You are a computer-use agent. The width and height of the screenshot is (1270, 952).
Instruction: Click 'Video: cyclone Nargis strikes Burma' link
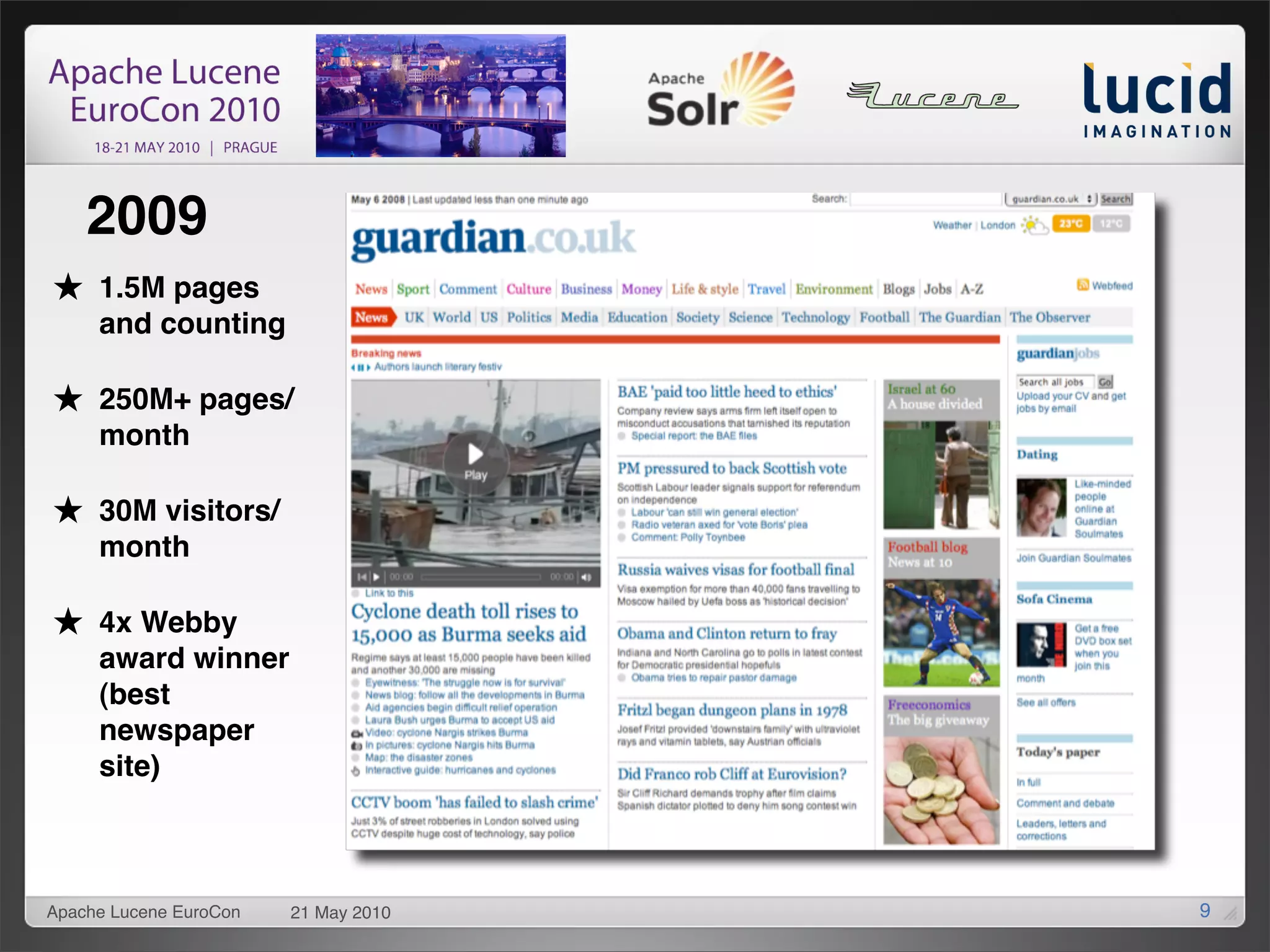(x=446, y=733)
